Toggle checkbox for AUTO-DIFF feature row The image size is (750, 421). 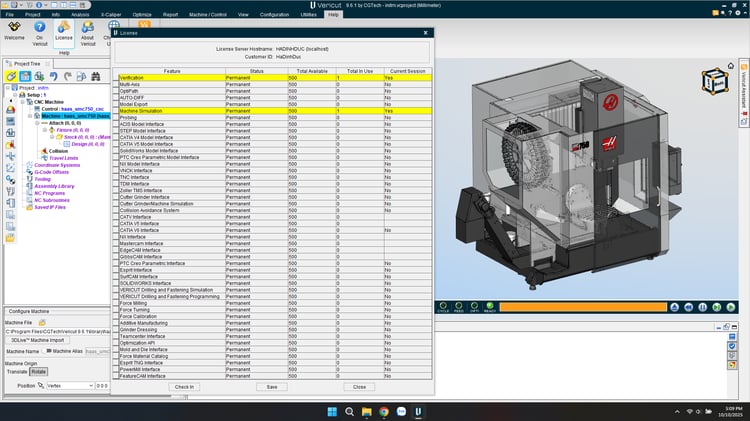tap(116, 98)
